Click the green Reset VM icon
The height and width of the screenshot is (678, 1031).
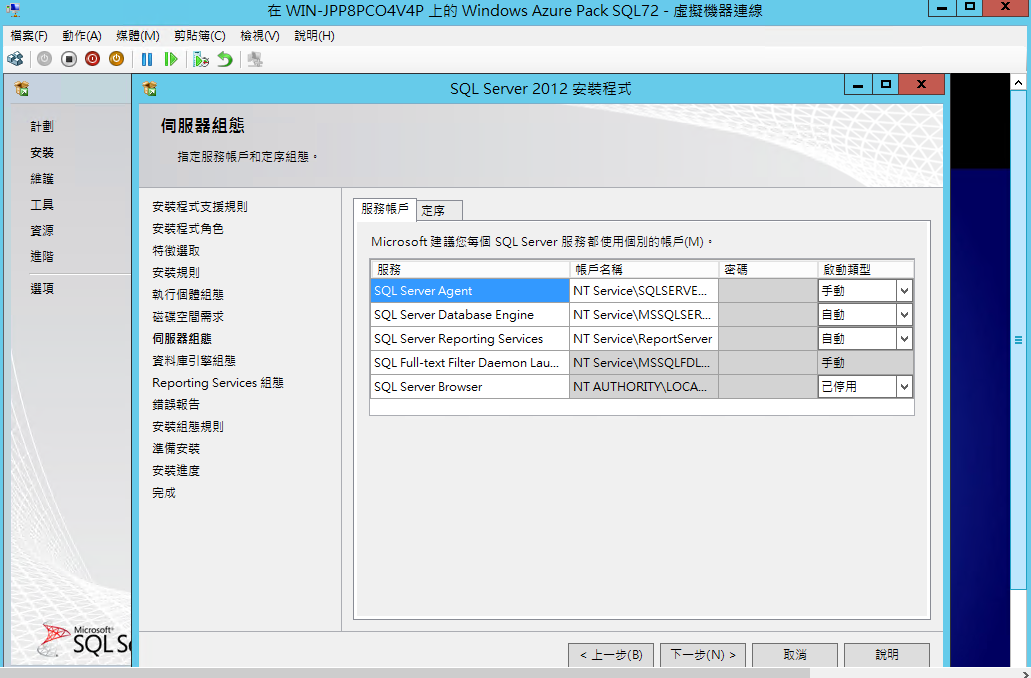[171, 59]
